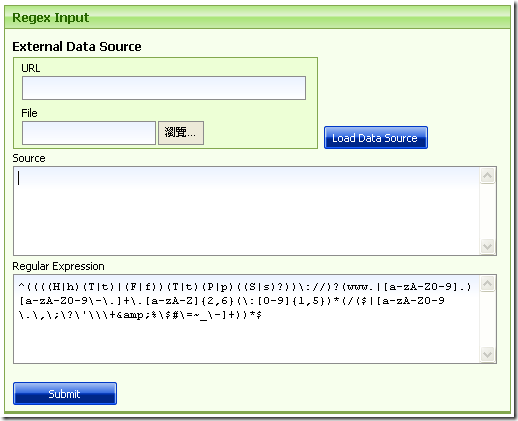Click inside the Source text area
The width and height of the screenshot is (518, 421).
246,211
